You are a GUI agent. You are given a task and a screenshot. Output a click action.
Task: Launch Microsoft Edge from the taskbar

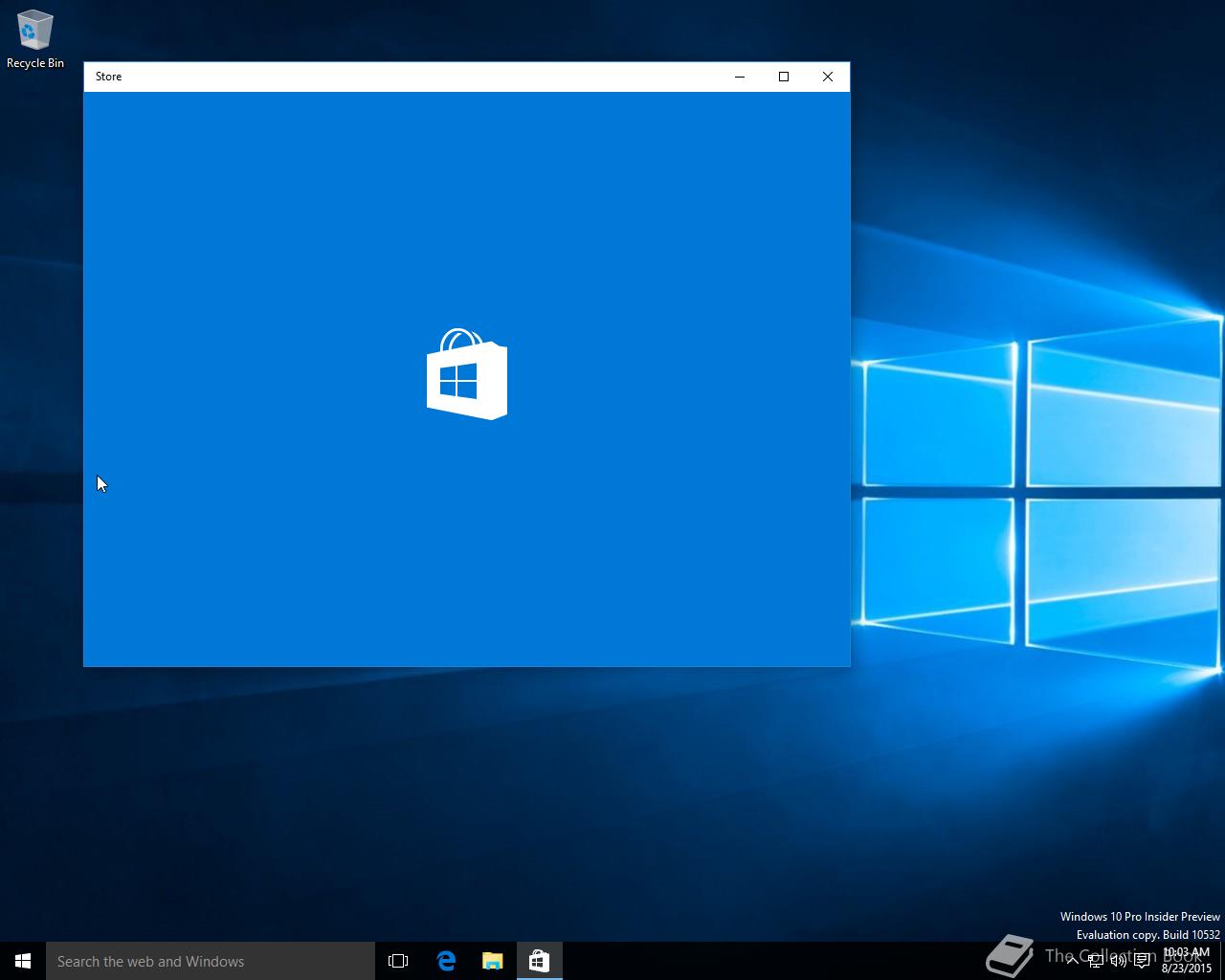click(x=446, y=961)
